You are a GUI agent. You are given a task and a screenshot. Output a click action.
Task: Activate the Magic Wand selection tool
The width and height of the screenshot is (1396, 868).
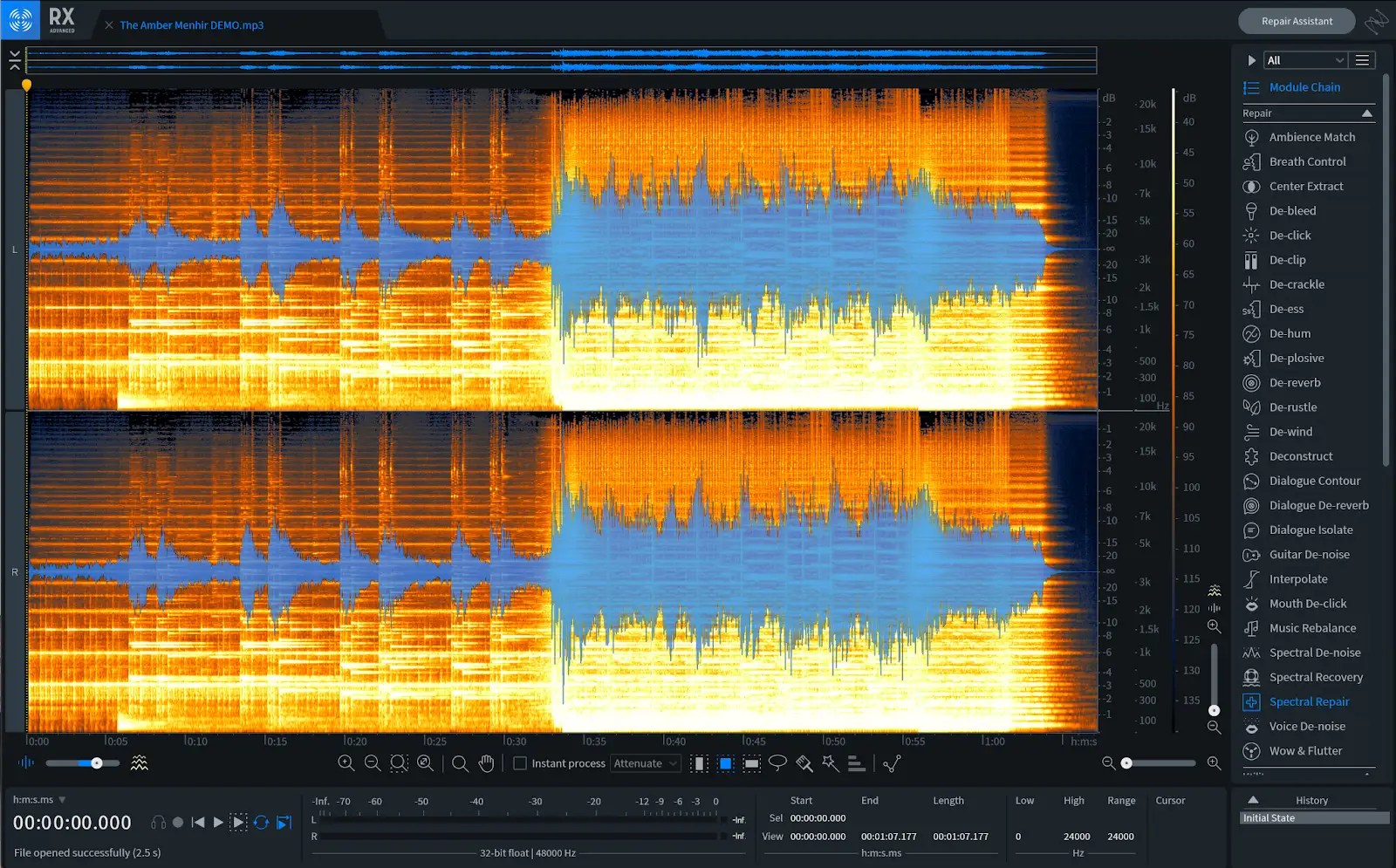click(x=830, y=763)
